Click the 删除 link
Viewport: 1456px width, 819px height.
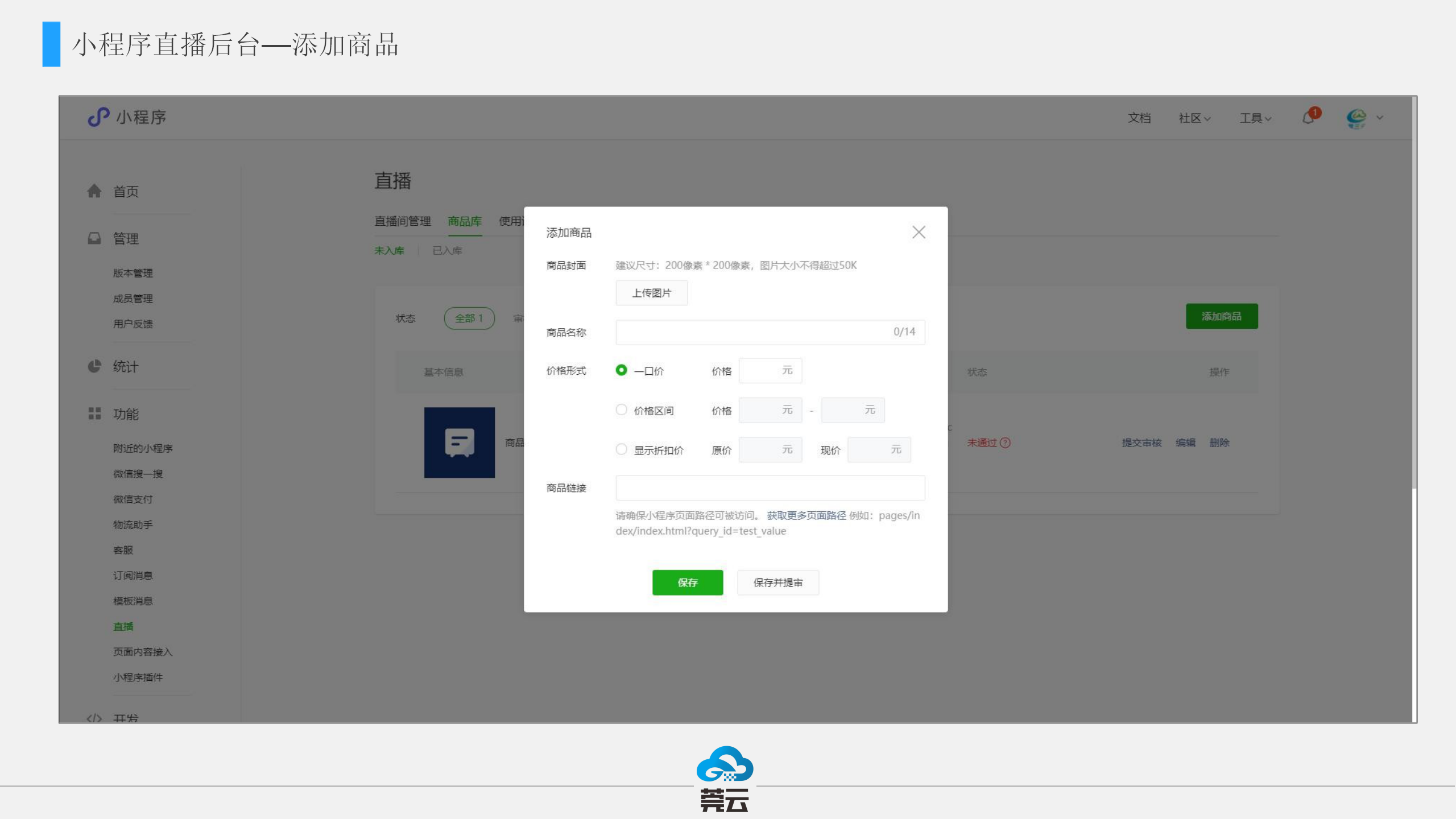point(1219,442)
